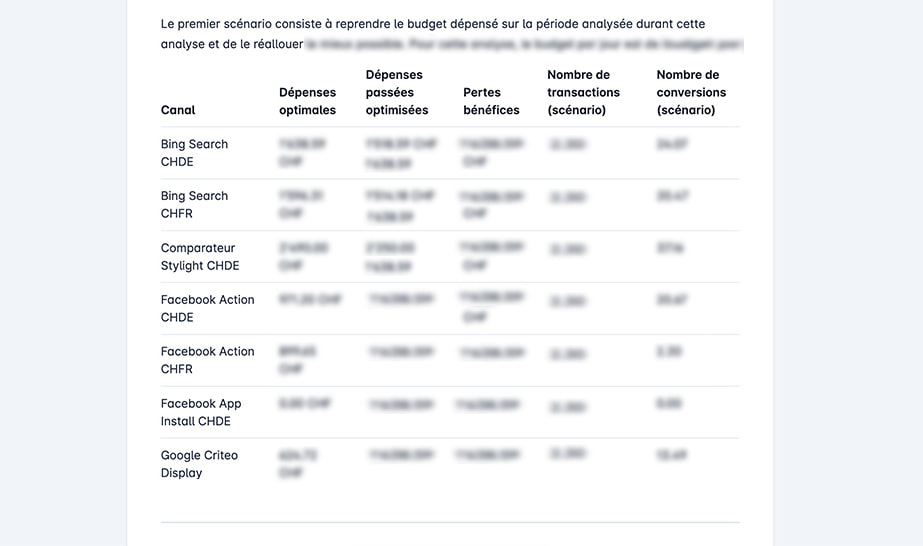Click the Nombre de conversions header
Screen dimensions: 923x546
click(691, 92)
